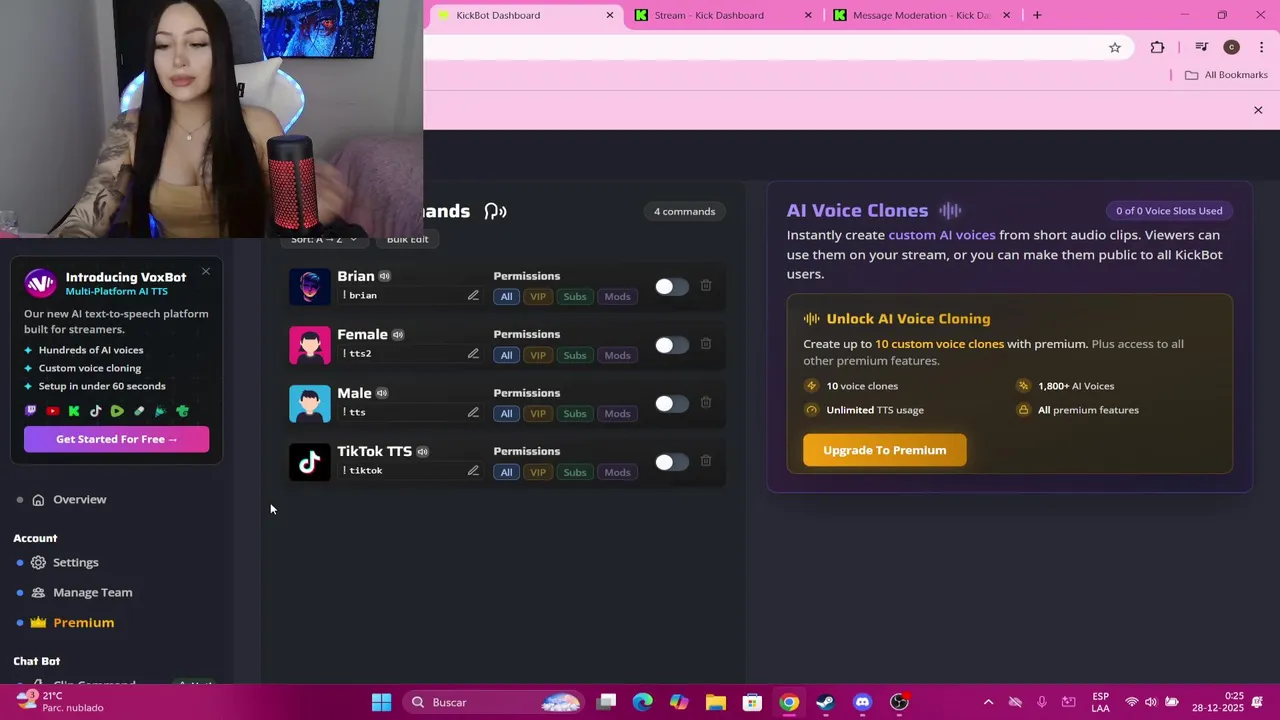Viewport: 1280px width, 720px height.
Task: Enable the Brian TTS command toggle
Action: click(x=672, y=287)
